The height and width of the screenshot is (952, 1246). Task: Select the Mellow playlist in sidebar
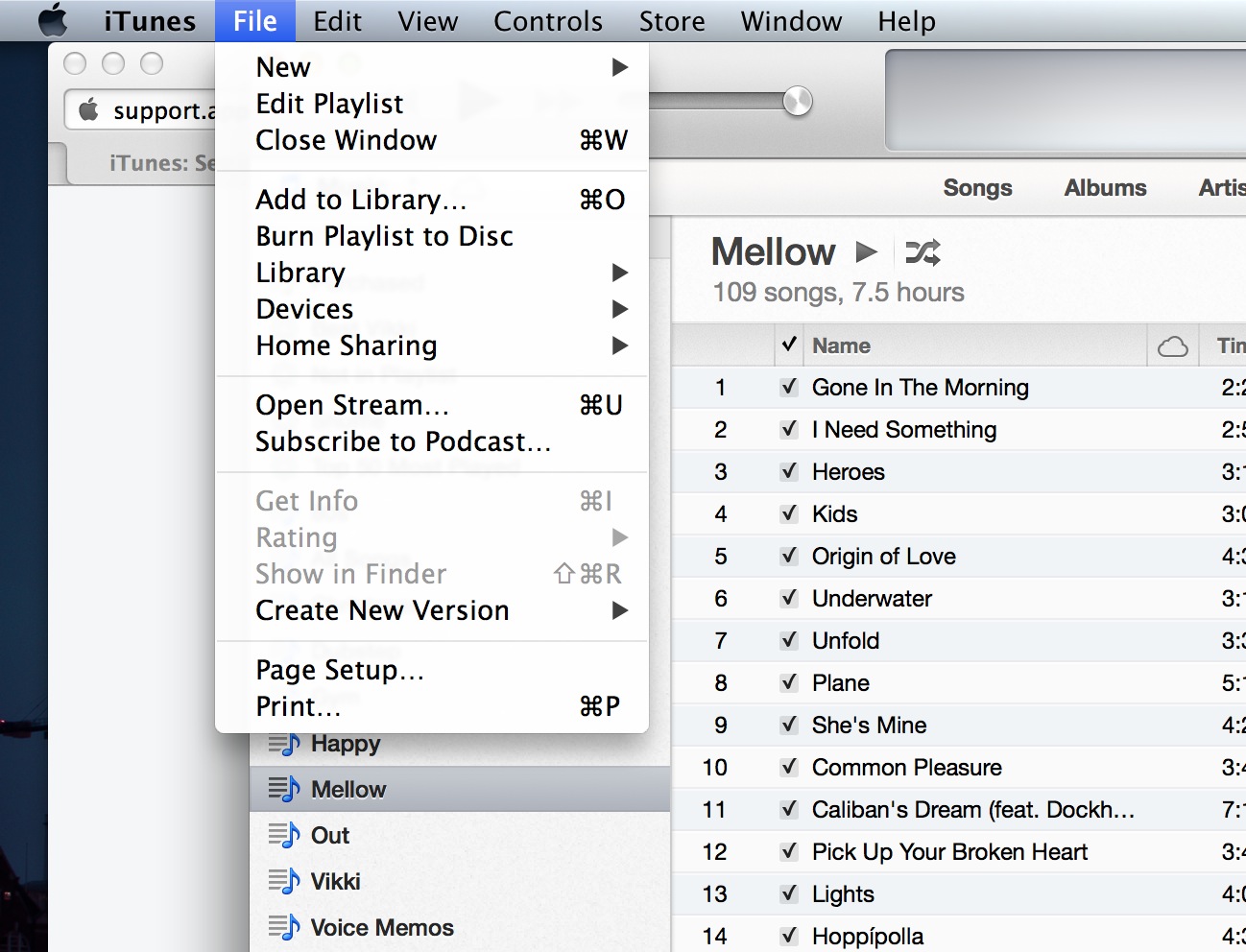coord(460,789)
